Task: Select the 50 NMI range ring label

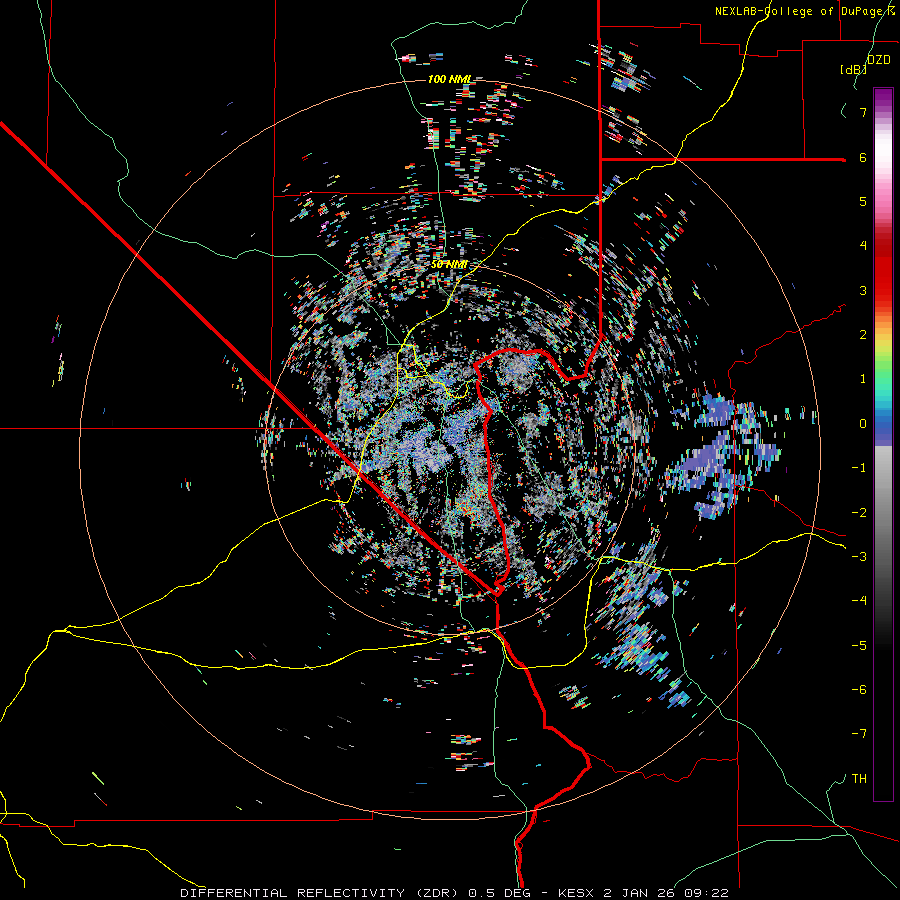Action: coord(449,264)
